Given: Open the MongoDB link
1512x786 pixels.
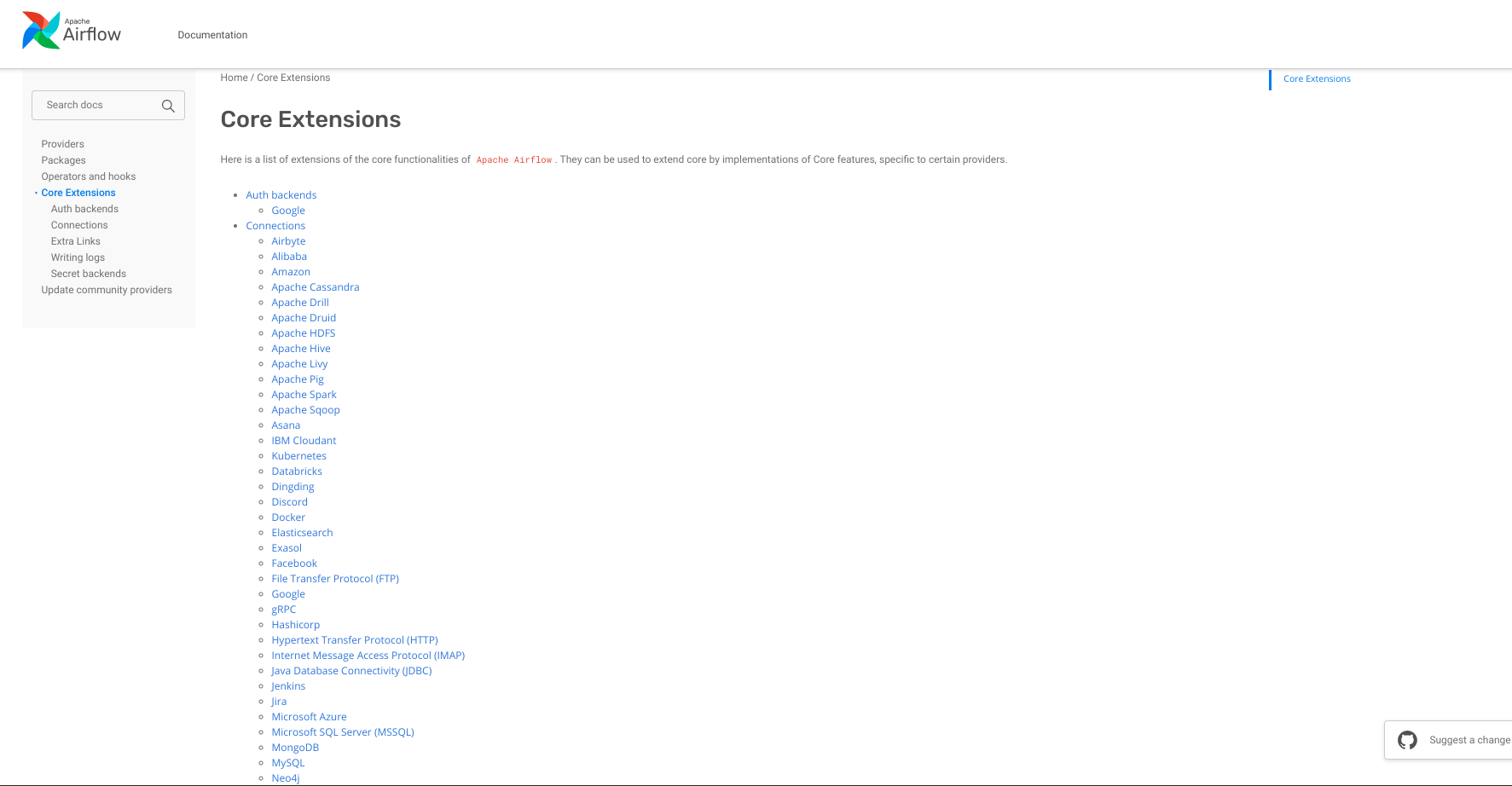Looking at the screenshot, I should [295, 748].
